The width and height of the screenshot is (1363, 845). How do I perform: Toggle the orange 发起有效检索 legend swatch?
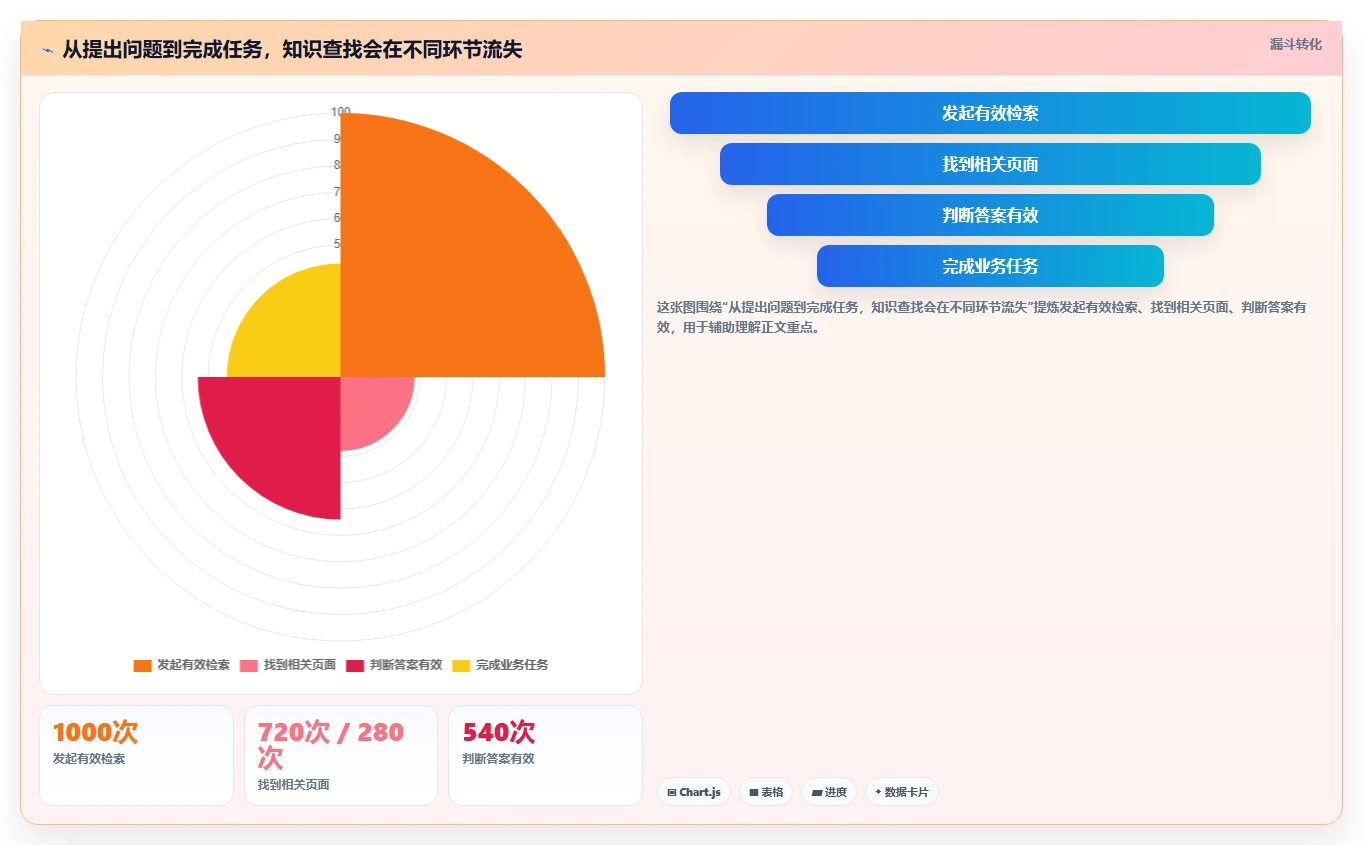143,666
